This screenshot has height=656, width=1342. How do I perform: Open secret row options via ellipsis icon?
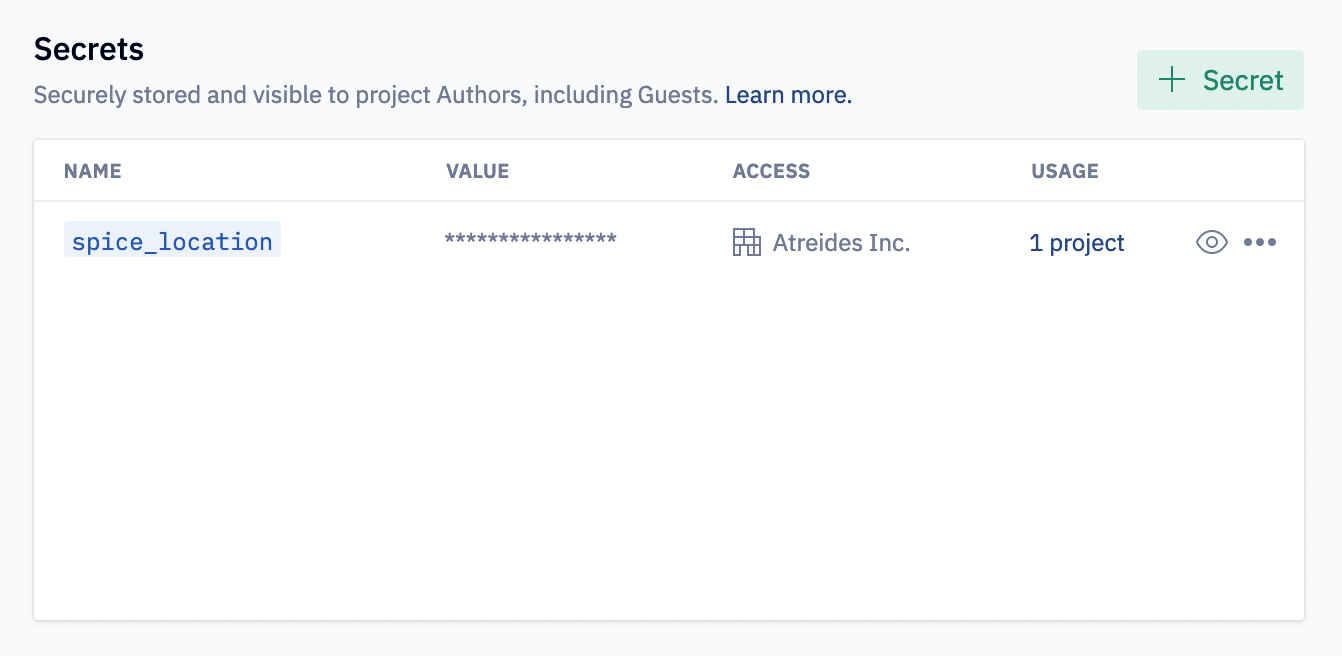pos(1261,242)
